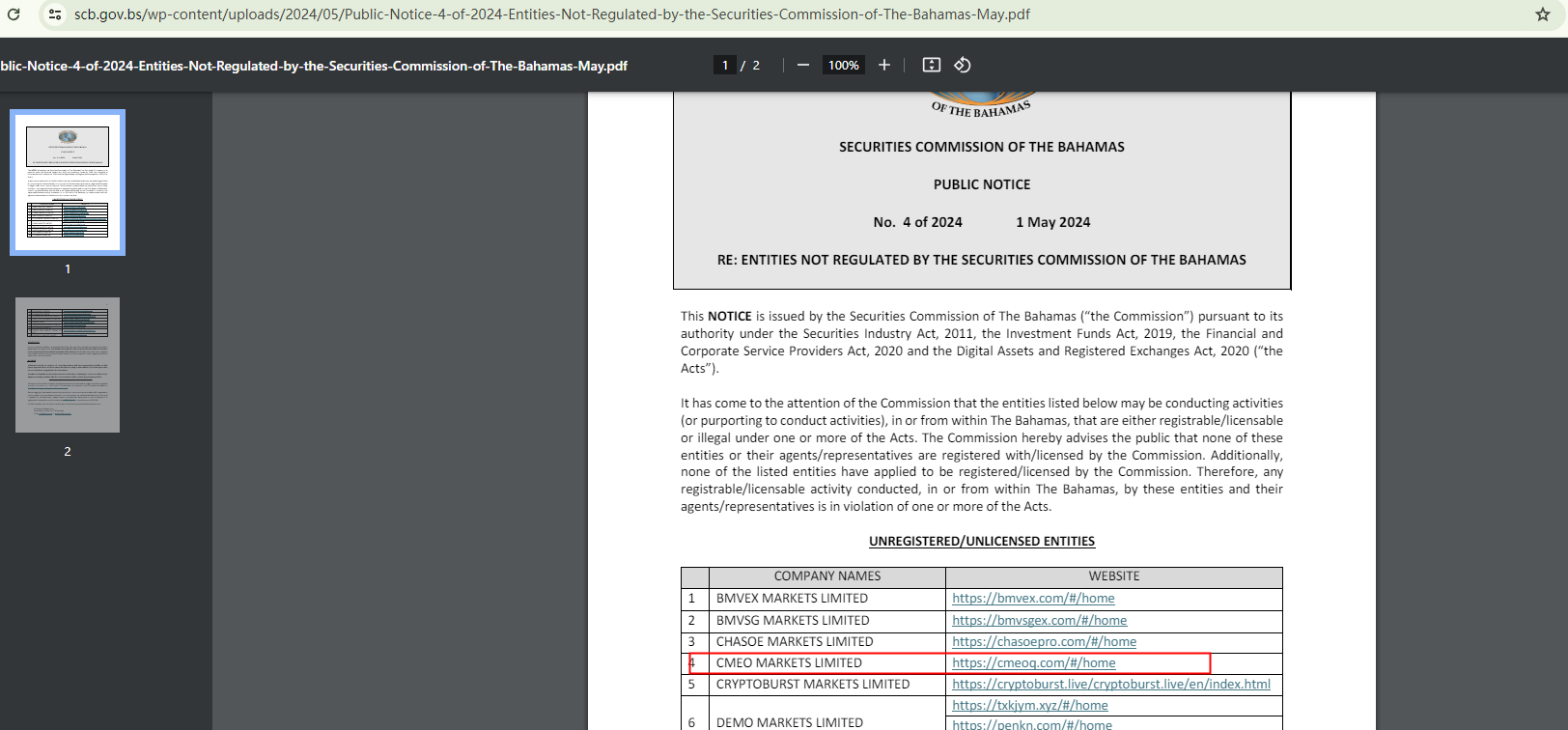Zoom out using the minus icon

pyautogui.click(x=802, y=65)
